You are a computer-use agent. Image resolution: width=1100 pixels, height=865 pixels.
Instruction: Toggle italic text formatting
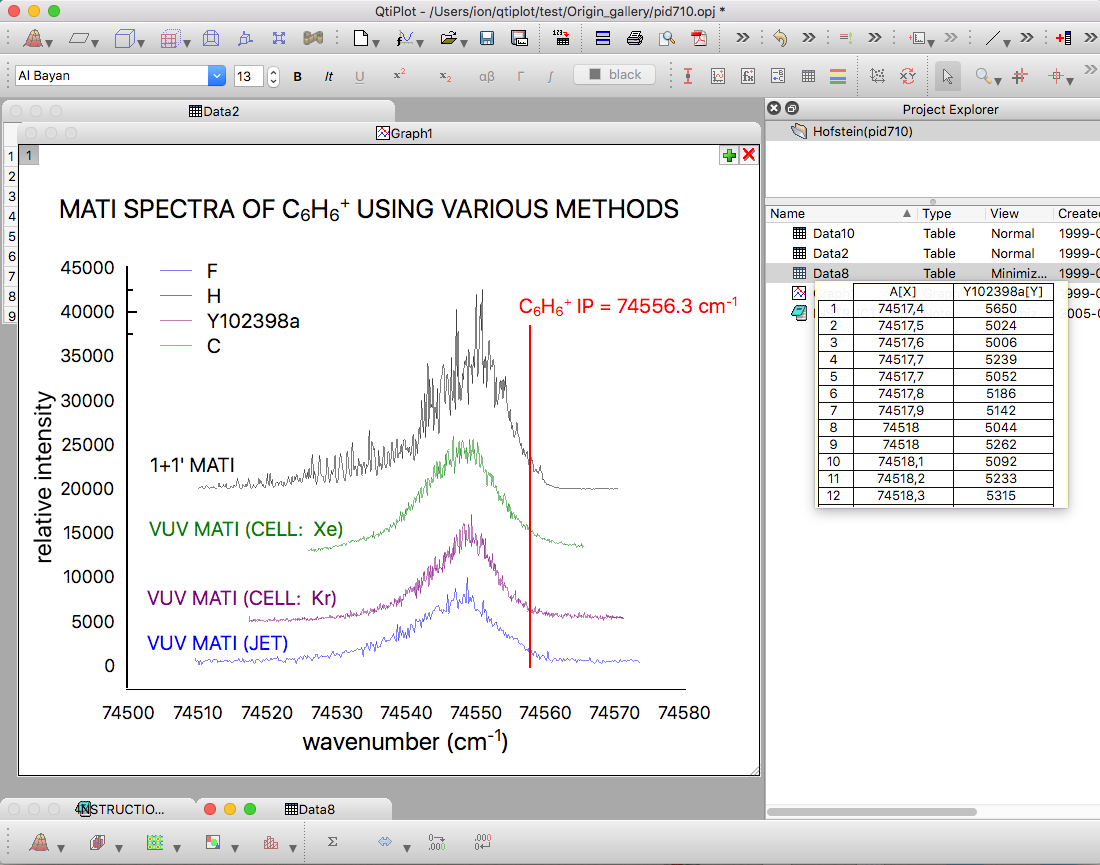tap(328, 76)
